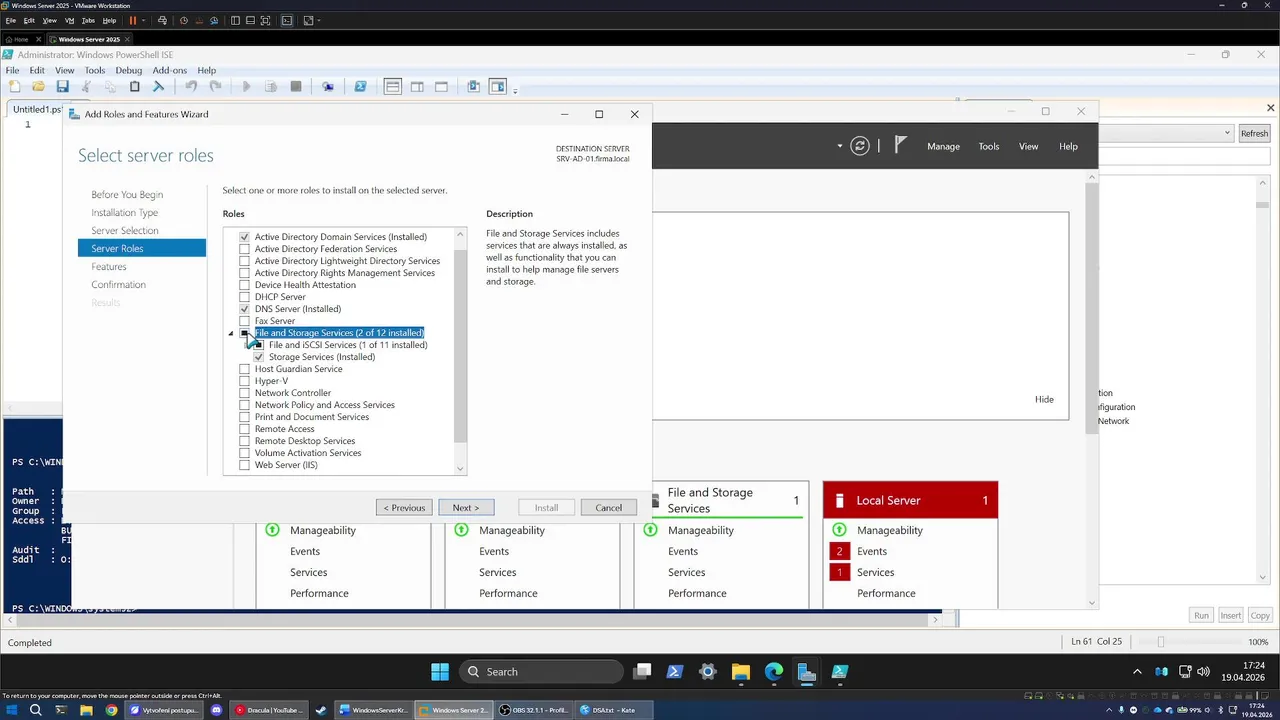
Task: Click the Save script floppy-disk icon
Action: point(62,87)
